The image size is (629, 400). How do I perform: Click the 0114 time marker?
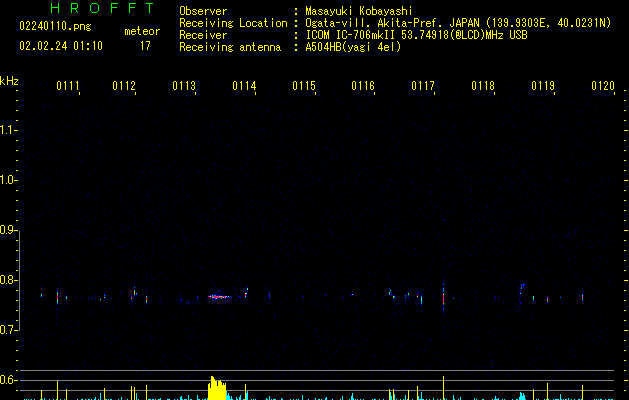point(244,86)
